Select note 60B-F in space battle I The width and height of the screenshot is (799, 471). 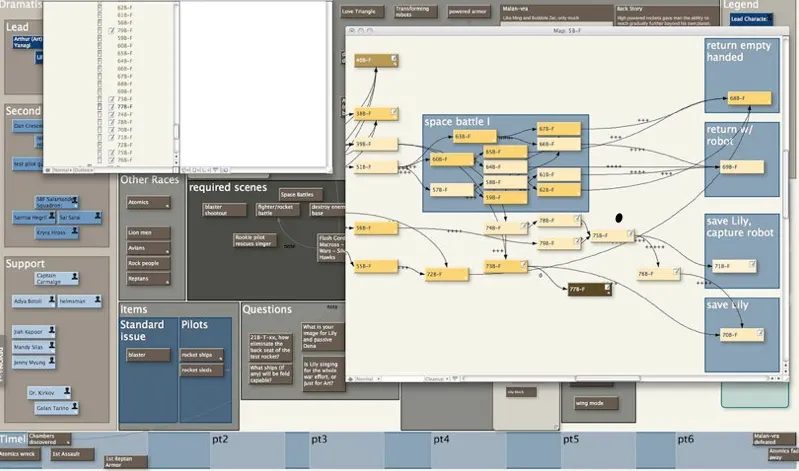click(x=451, y=159)
